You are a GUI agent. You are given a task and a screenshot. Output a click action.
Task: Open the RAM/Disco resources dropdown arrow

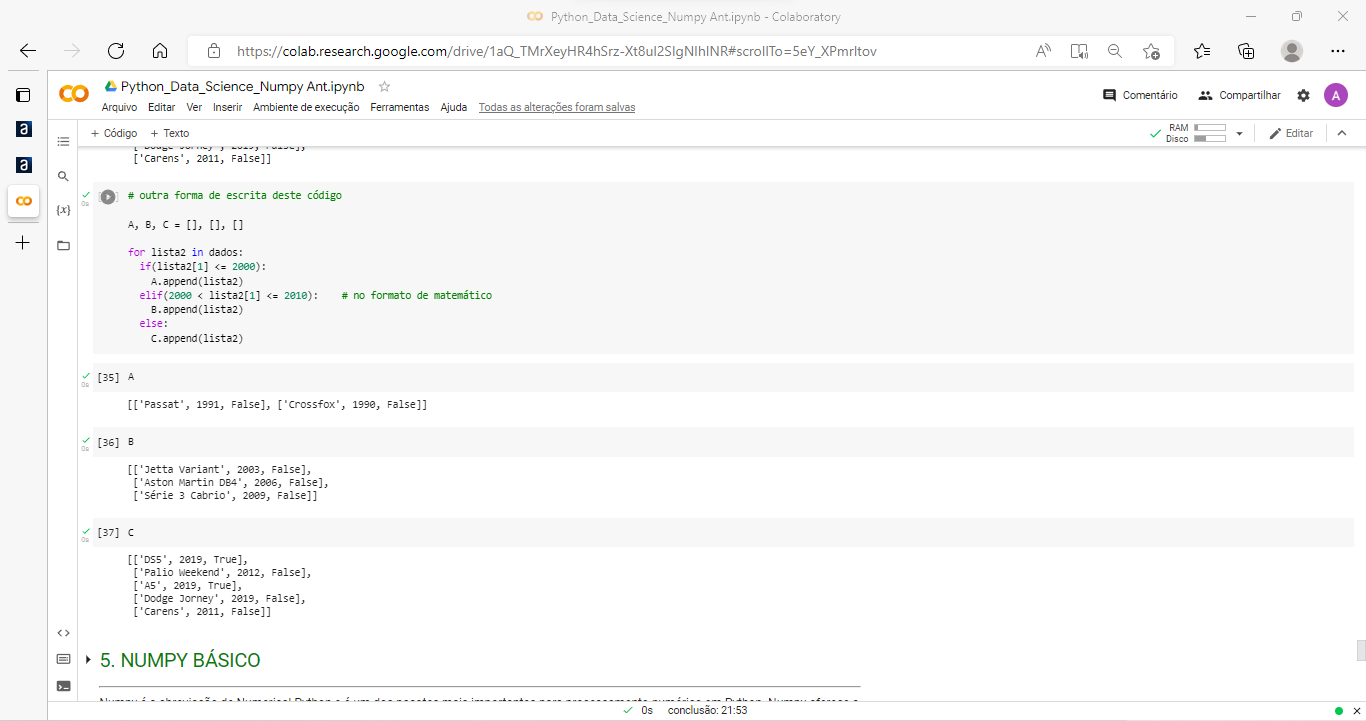coord(1239,133)
